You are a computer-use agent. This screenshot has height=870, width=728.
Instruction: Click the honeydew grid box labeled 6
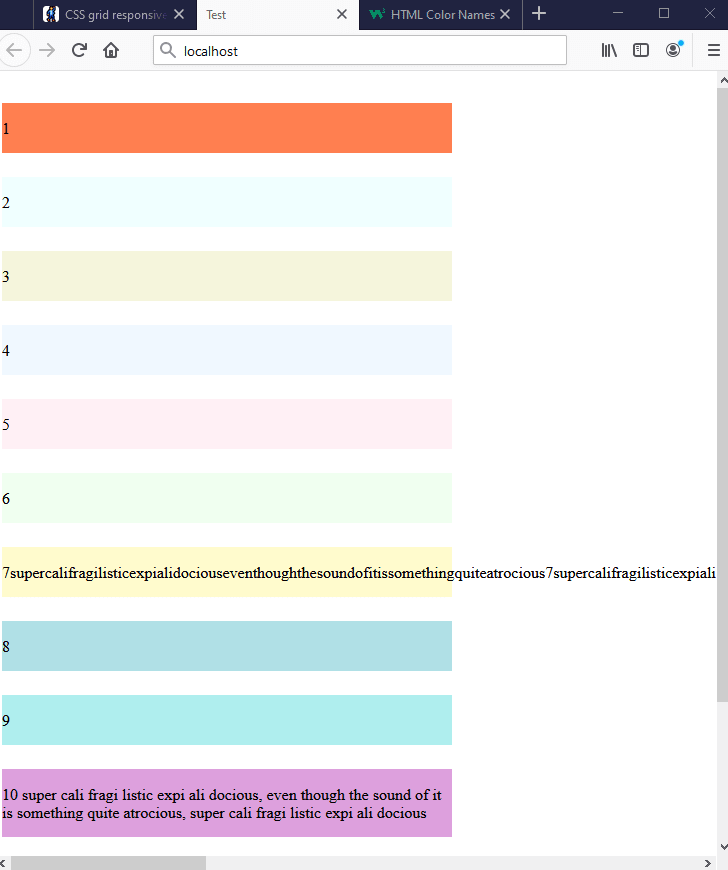[226, 498]
